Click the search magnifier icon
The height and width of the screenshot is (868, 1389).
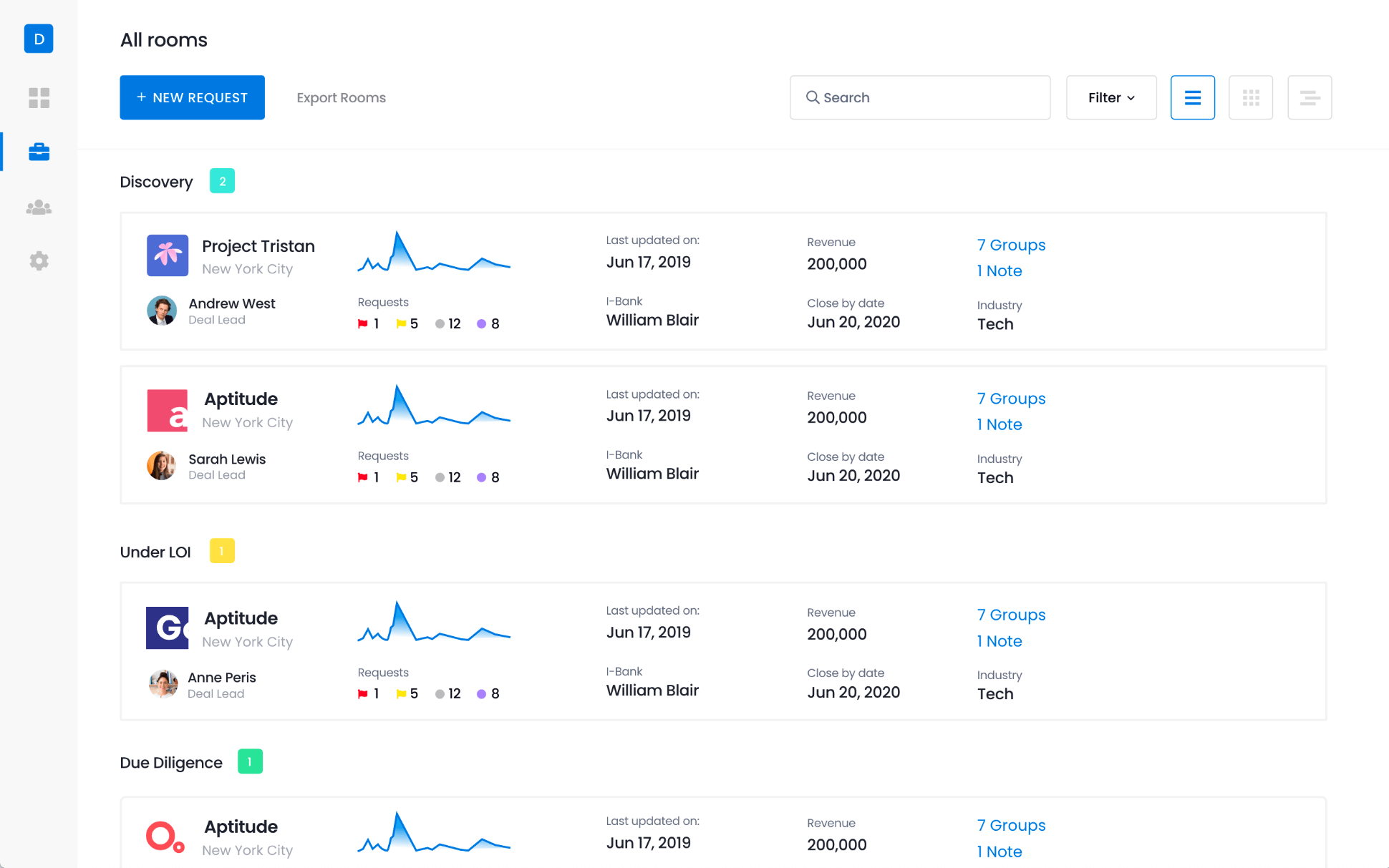tap(813, 97)
